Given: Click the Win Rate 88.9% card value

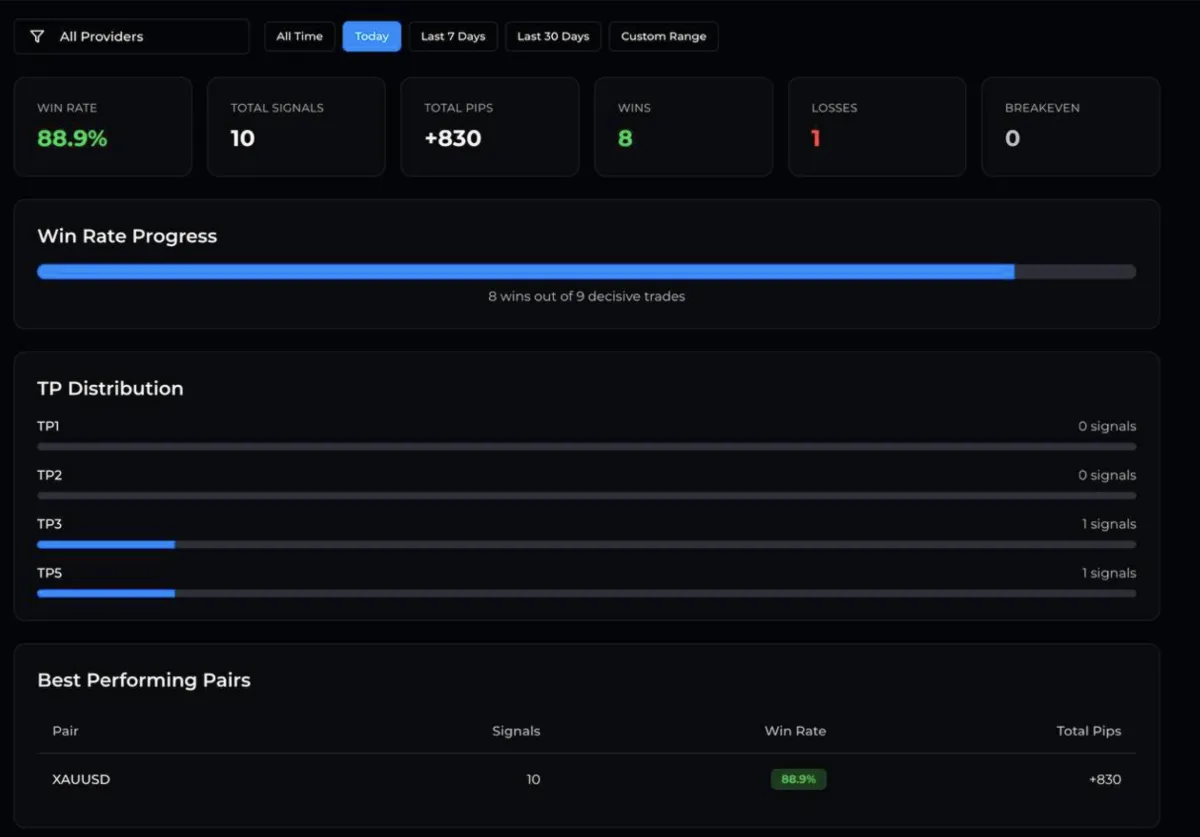Looking at the screenshot, I should [72, 139].
